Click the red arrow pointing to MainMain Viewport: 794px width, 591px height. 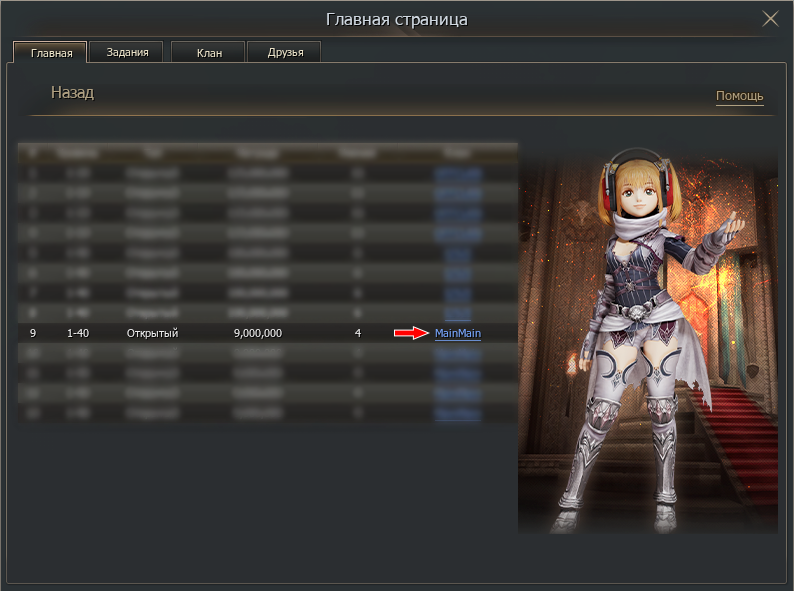pos(410,333)
